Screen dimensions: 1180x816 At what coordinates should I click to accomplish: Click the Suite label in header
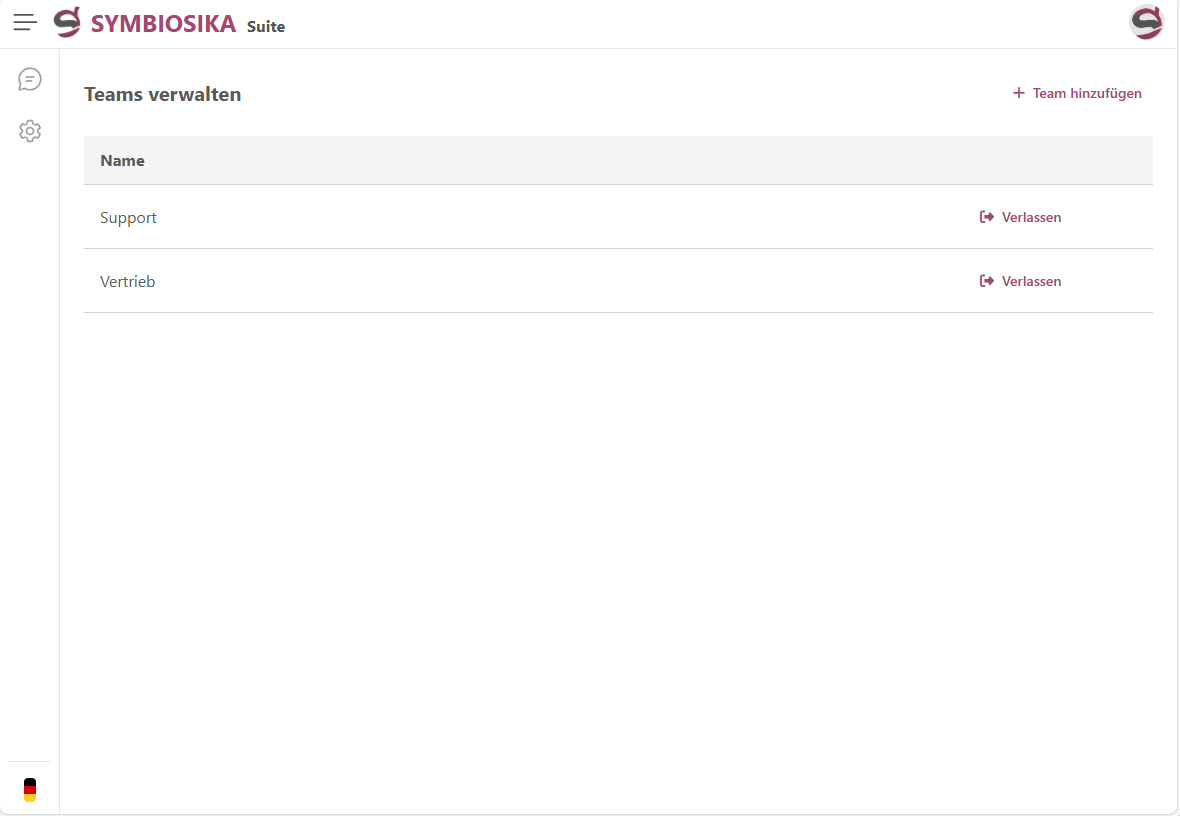[x=266, y=27]
